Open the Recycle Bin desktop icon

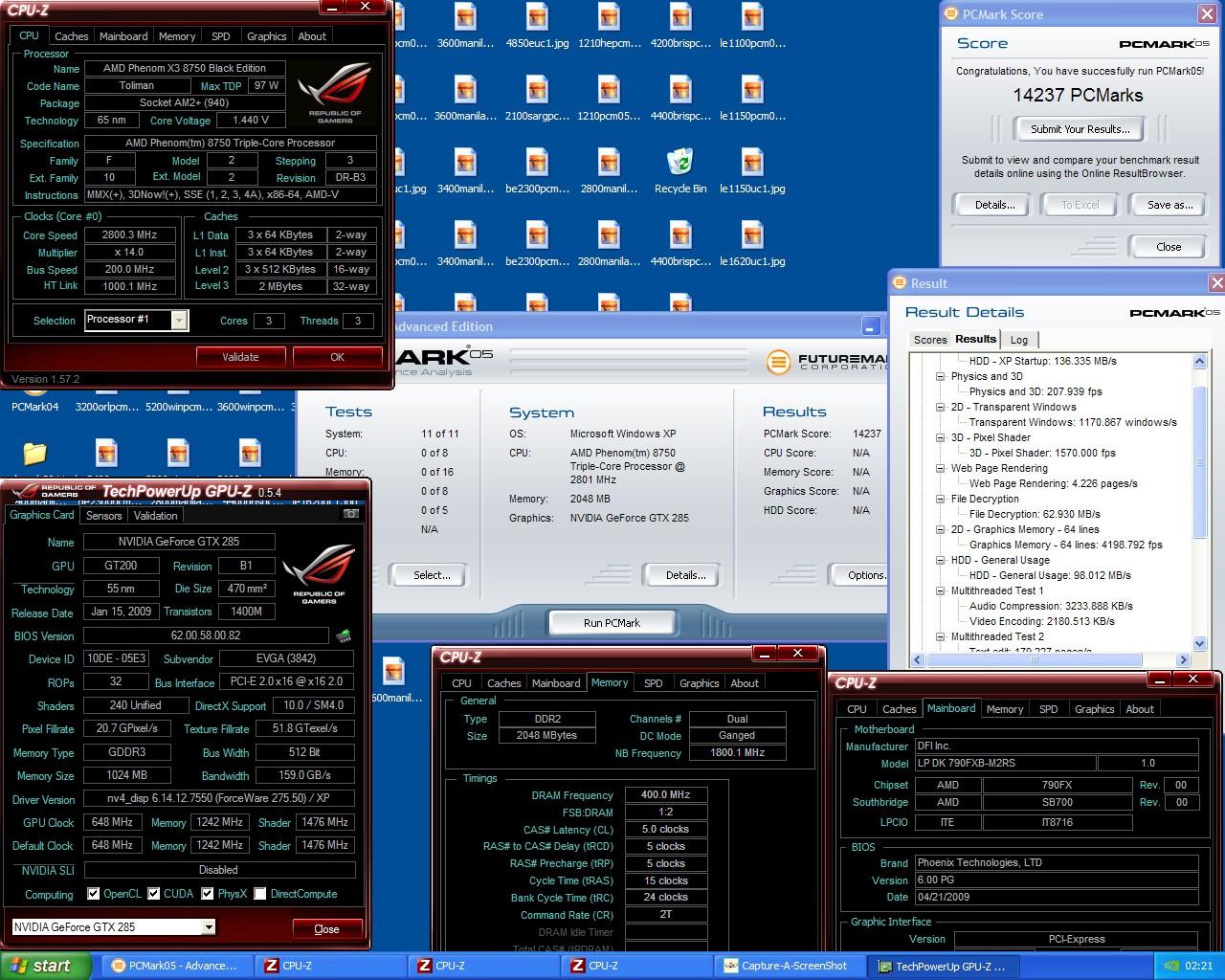[x=680, y=170]
